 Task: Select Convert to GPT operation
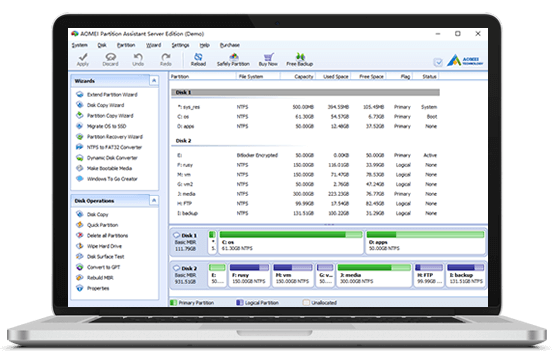coord(98,267)
